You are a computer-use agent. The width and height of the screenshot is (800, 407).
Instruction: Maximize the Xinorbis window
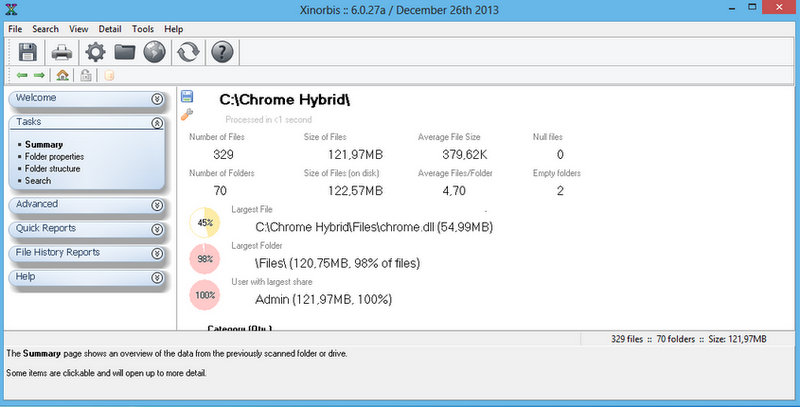752,8
